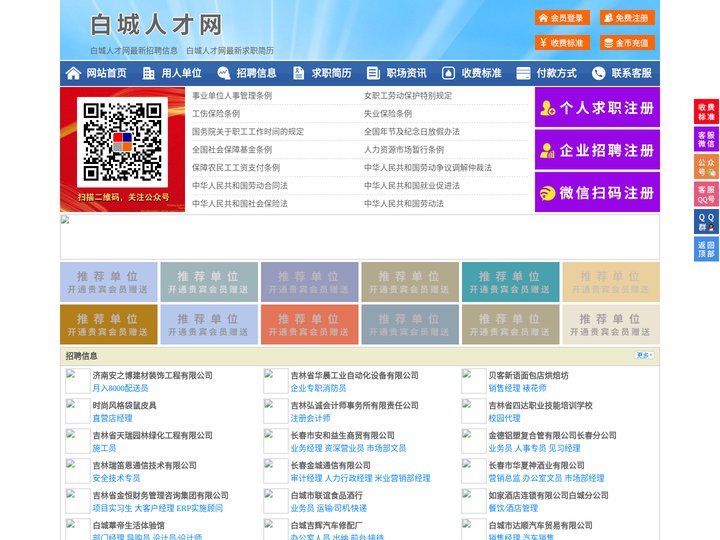Click the logo placeholder for 如家酒店连锁有限公司白城分公司
Viewport: 720px width, 540px height.
pyautogui.click(x=474, y=501)
